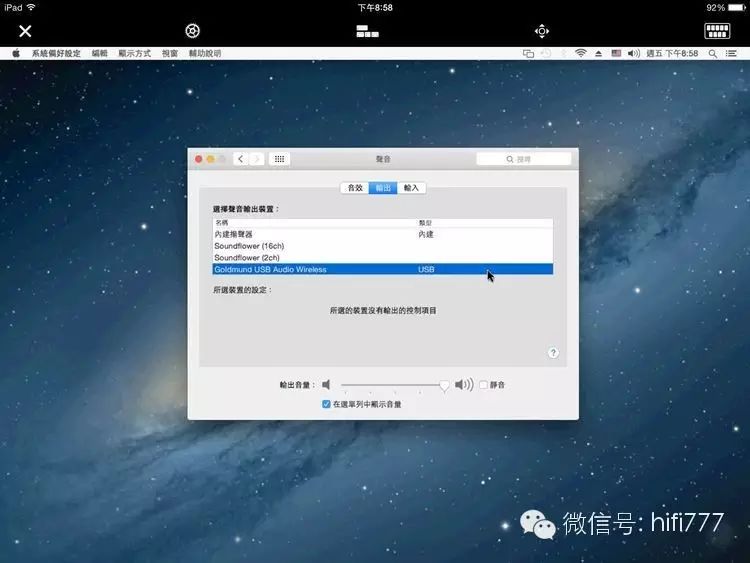750x563 pixels.
Task: Click the preferences search field
Action: click(x=524, y=159)
